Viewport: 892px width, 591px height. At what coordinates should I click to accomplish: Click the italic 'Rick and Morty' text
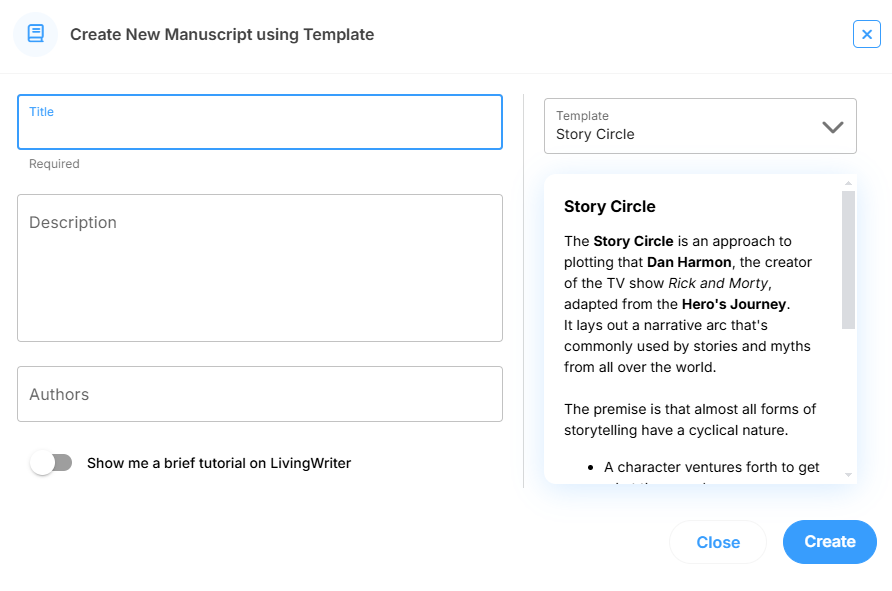[718, 283]
